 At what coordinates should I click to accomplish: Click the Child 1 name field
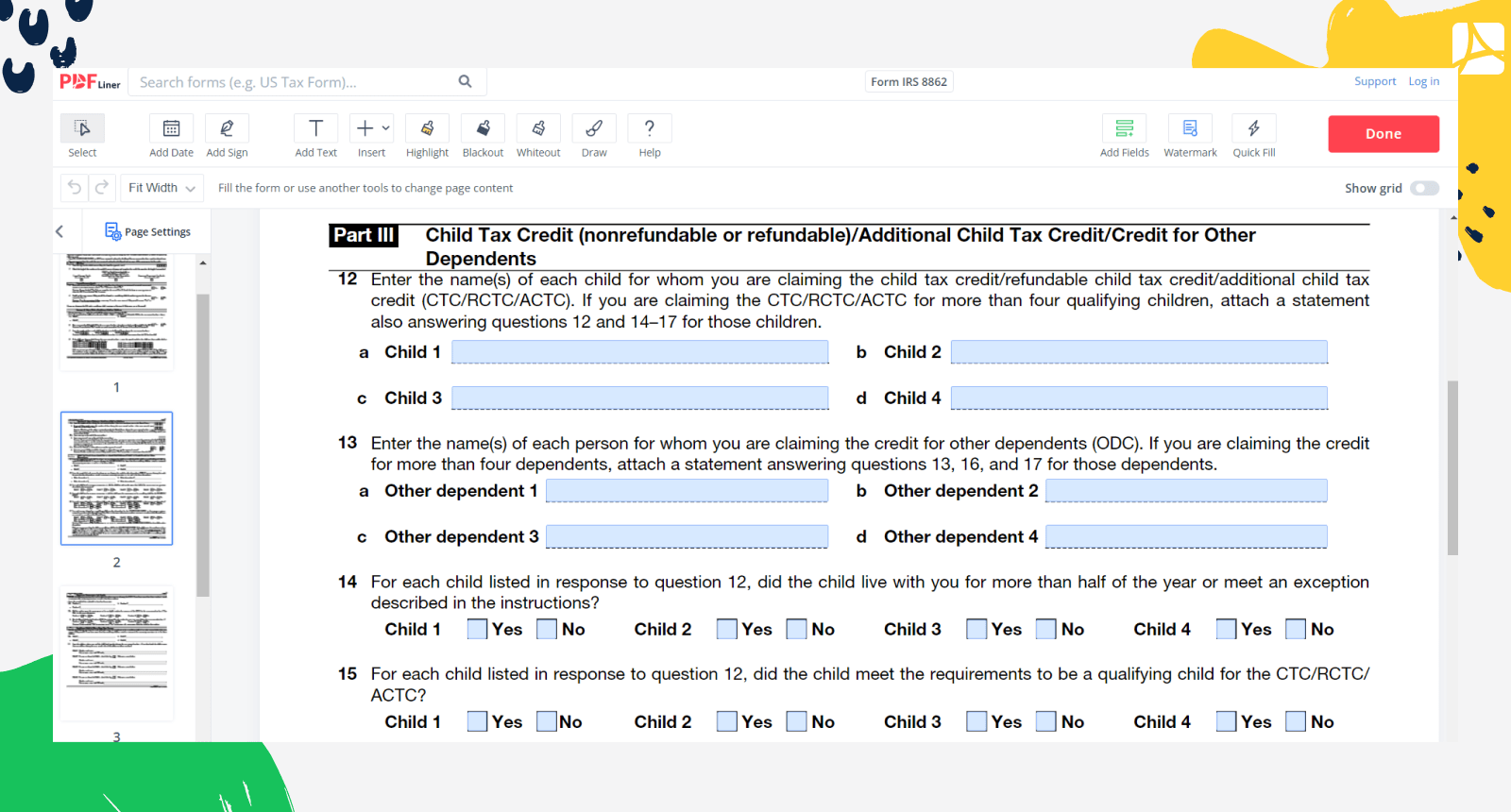pos(639,352)
